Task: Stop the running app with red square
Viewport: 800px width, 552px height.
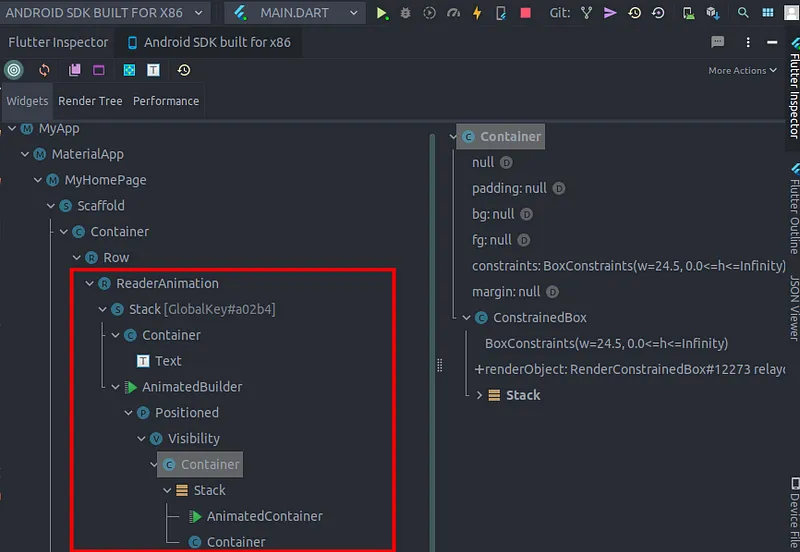Action: pyautogui.click(x=525, y=13)
